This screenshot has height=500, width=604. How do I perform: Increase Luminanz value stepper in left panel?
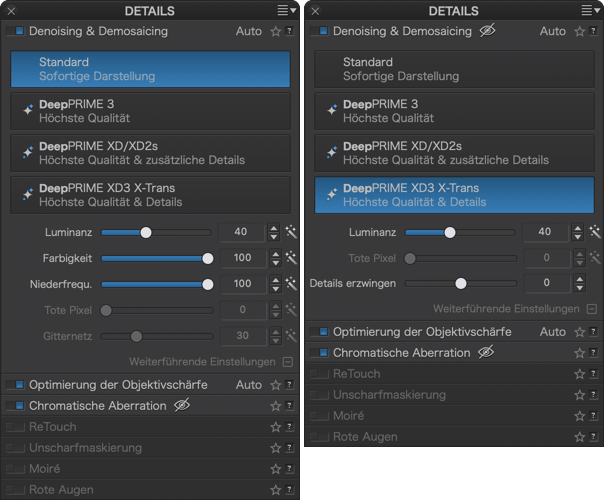pos(273,228)
